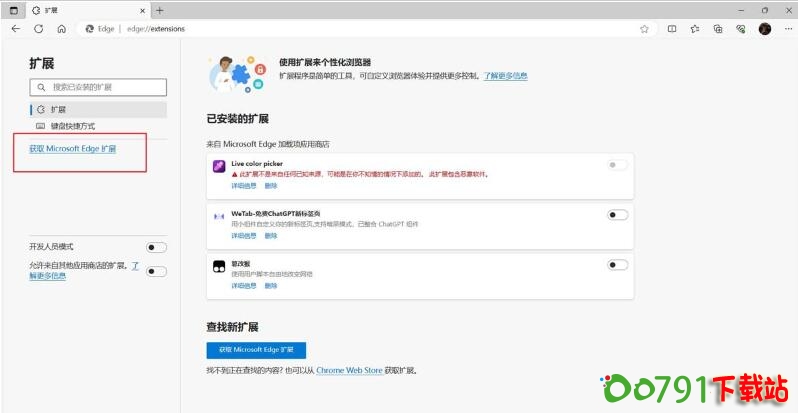Open browser essentials heart icon
The image size is (798, 413).
740,29
